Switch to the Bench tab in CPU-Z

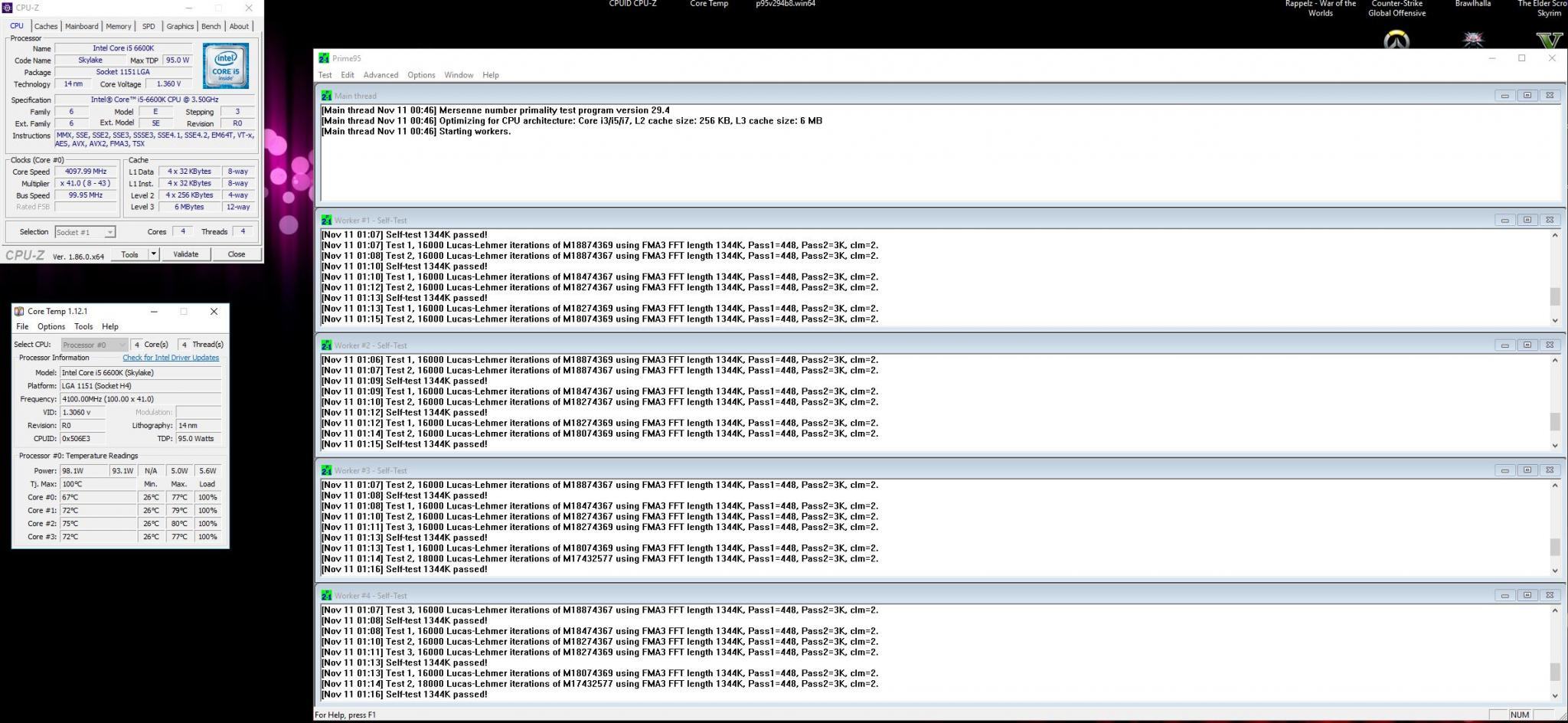[x=211, y=26]
